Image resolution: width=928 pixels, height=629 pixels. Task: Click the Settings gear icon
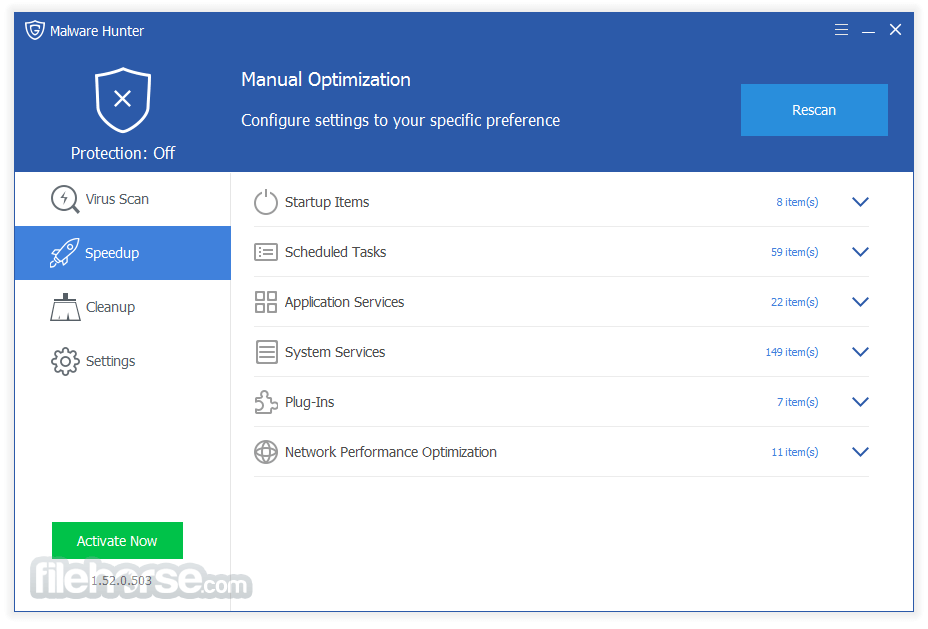tap(65, 361)
